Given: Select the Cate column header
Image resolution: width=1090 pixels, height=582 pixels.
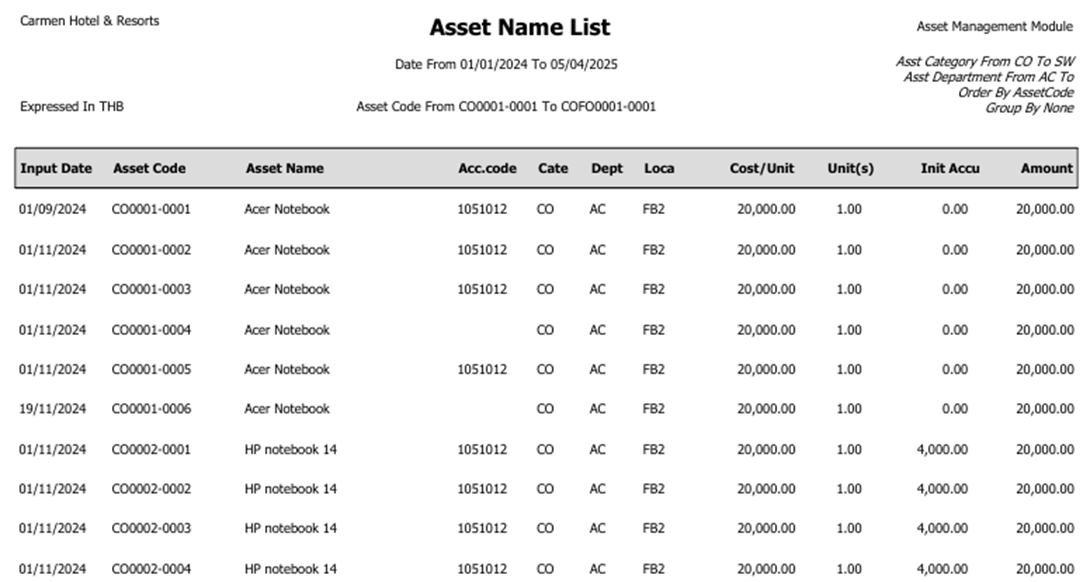Looking at the screenshot, I should pos(552,169).
